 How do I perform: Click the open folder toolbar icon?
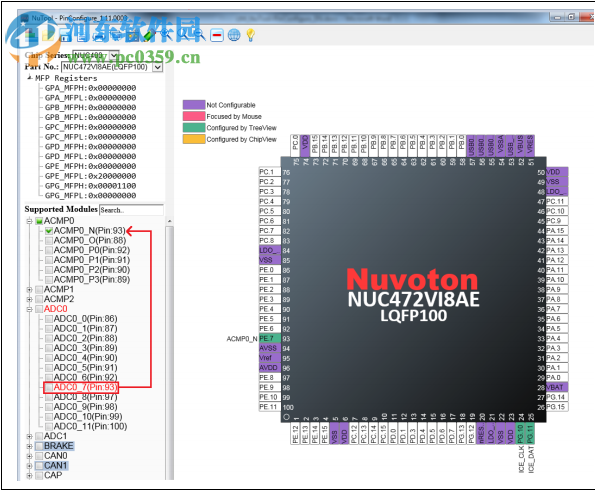click(49, 35)
